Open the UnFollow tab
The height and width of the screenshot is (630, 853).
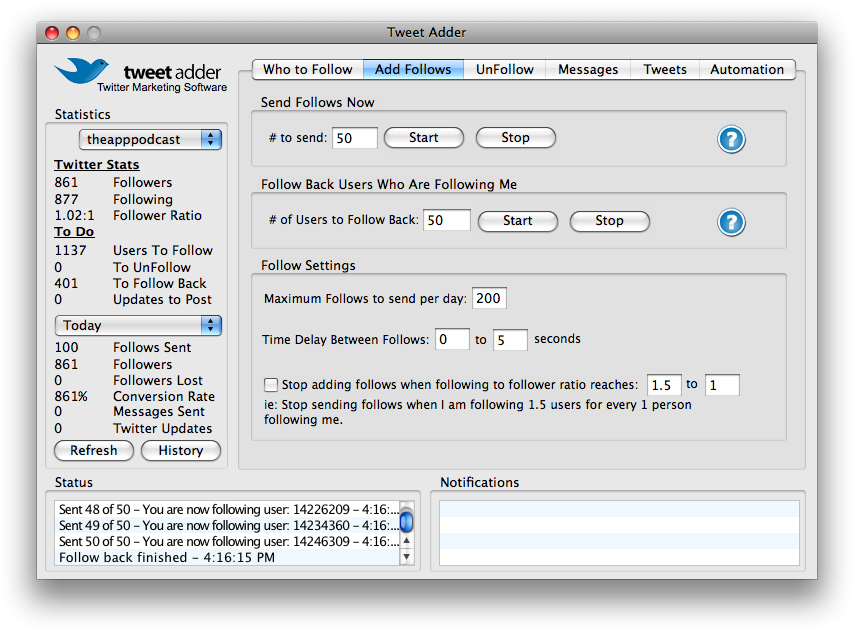(x=505, y=70)
